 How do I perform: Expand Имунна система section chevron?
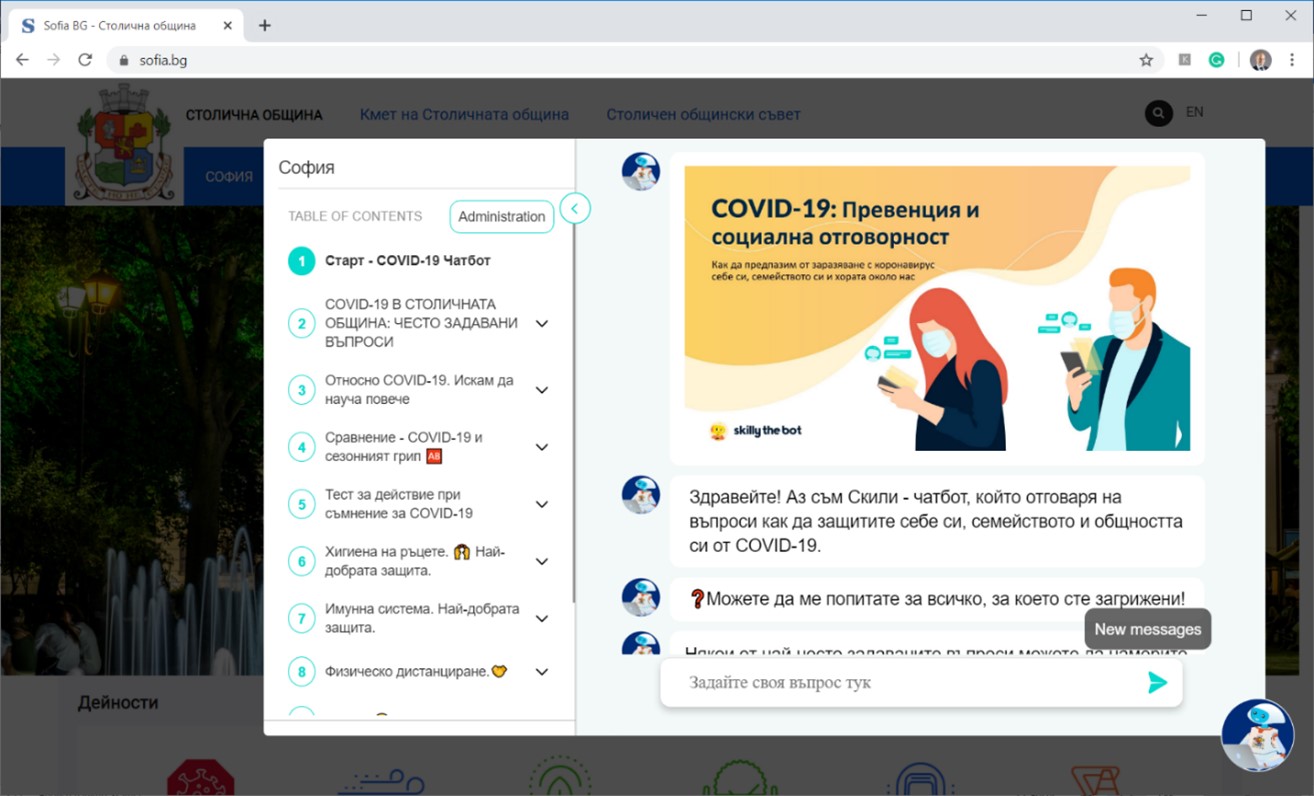[542, 618]
